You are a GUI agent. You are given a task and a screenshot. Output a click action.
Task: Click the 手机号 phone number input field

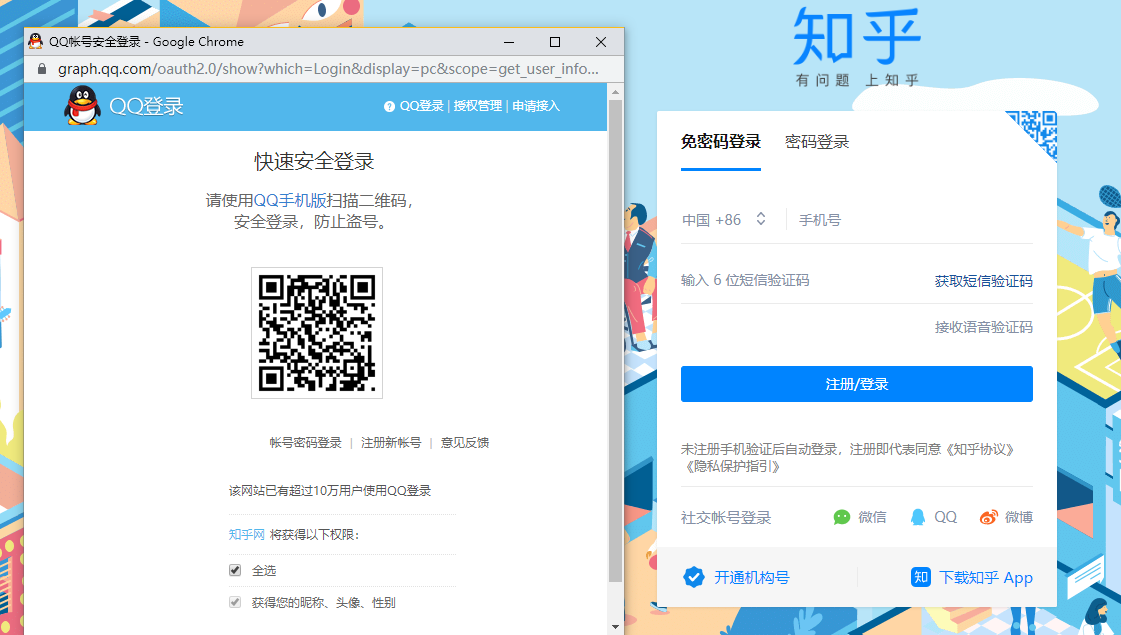click(900, 219)
